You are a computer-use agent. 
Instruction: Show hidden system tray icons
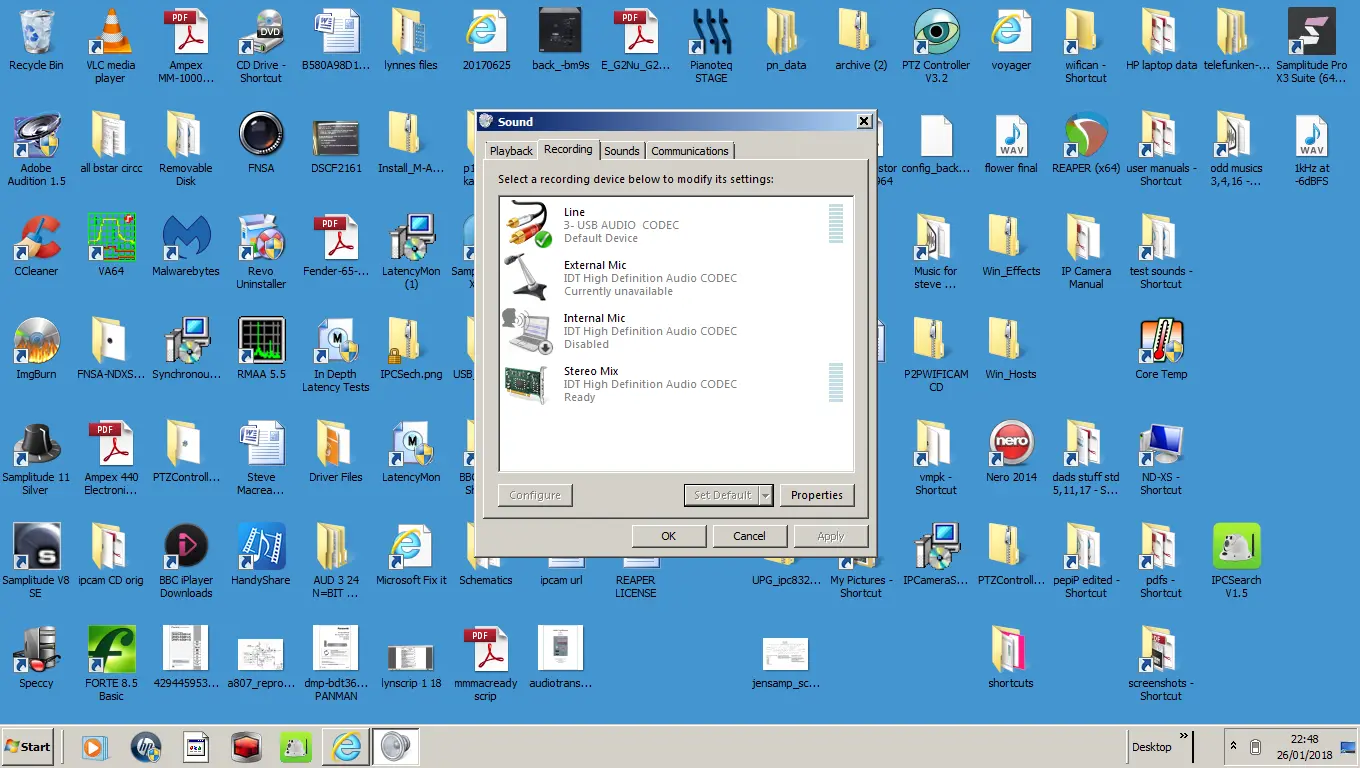(1233, 747)
